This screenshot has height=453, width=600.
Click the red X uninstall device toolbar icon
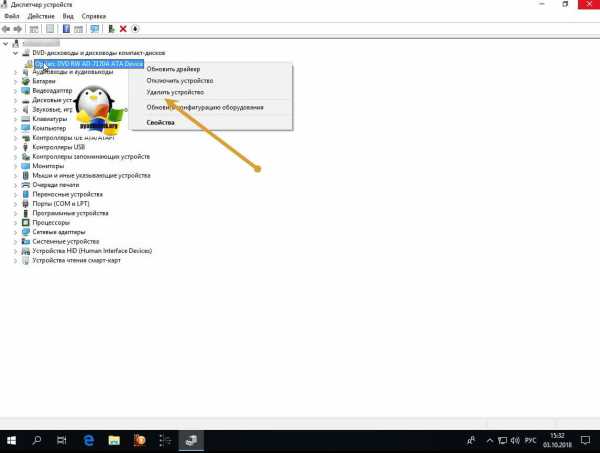pyautogui.click(x=122, y=30)
